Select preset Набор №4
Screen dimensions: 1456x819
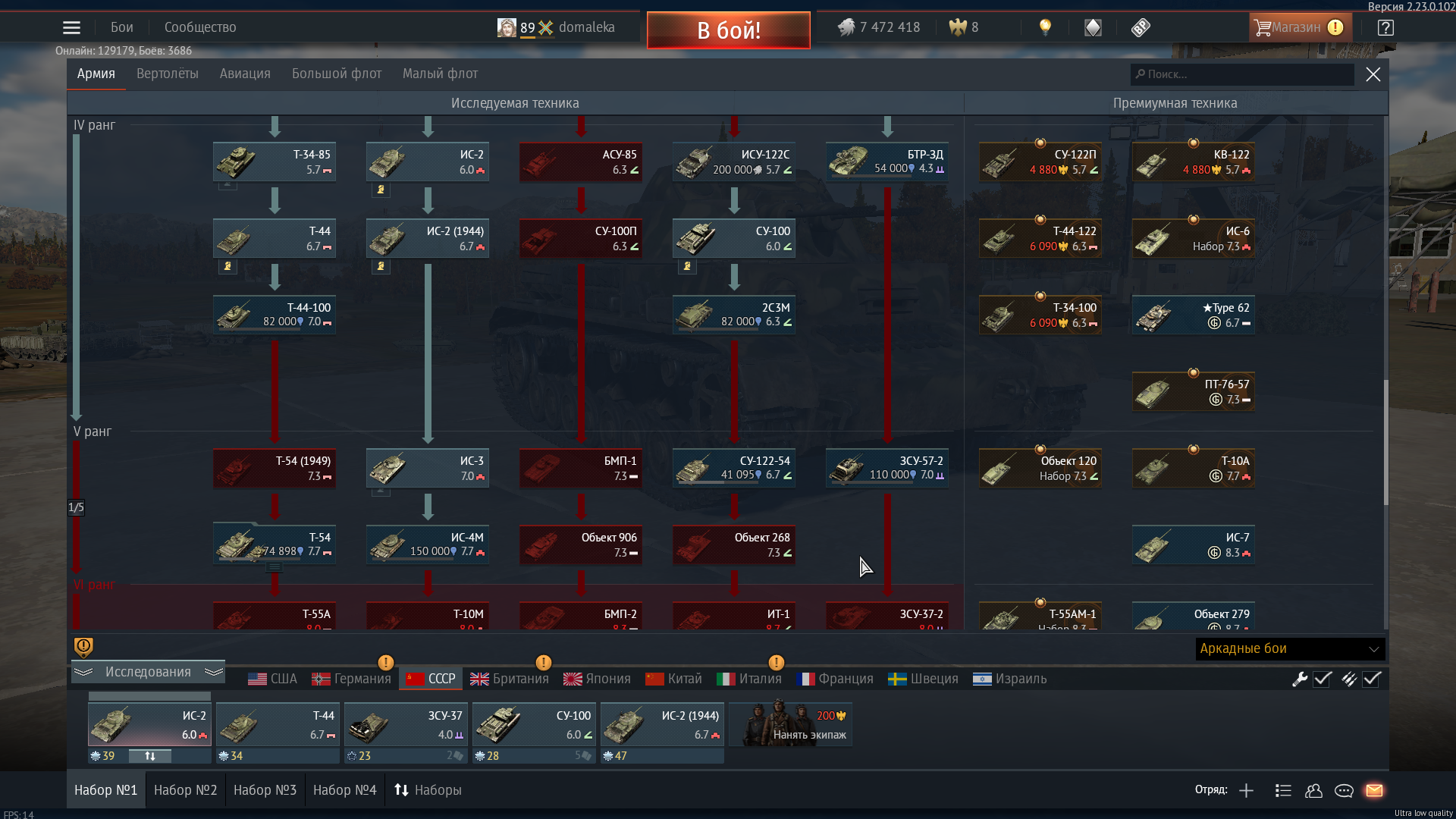click(344, 790)
